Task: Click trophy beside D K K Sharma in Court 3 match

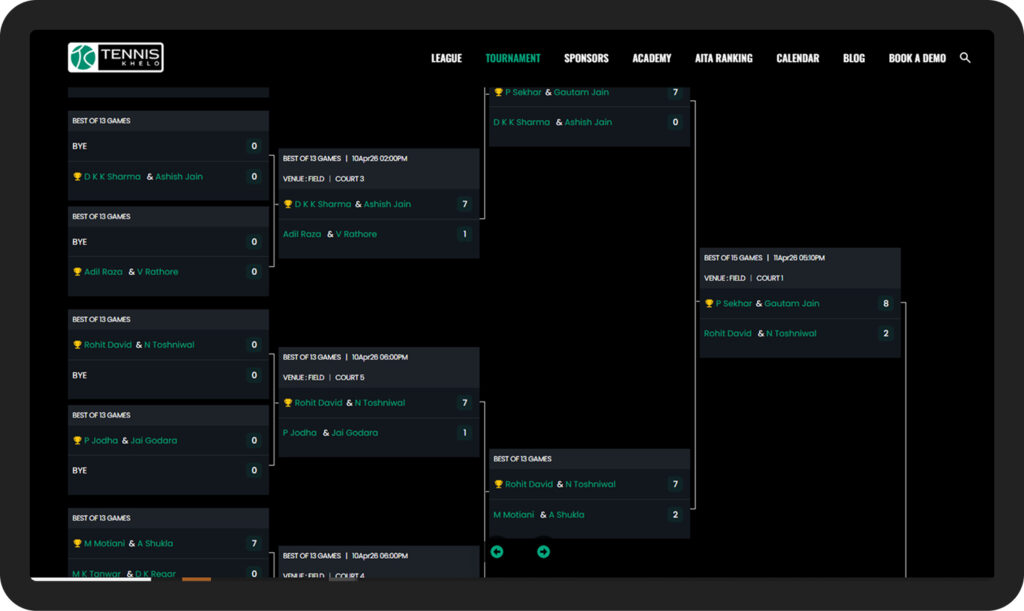Action: (x=287, y=204)
